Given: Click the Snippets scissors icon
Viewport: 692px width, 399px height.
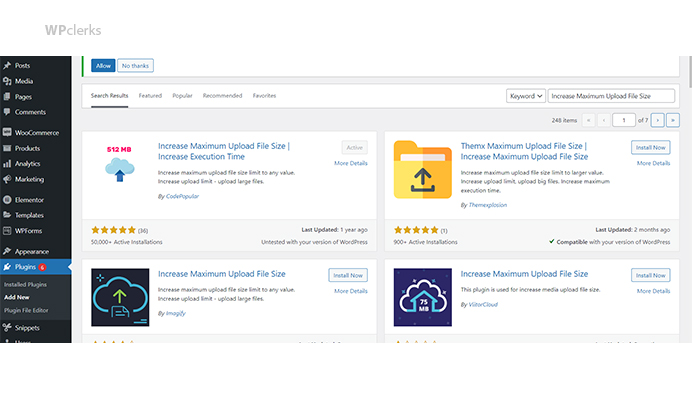Looking at the screenshot, I should coord(7,327).
